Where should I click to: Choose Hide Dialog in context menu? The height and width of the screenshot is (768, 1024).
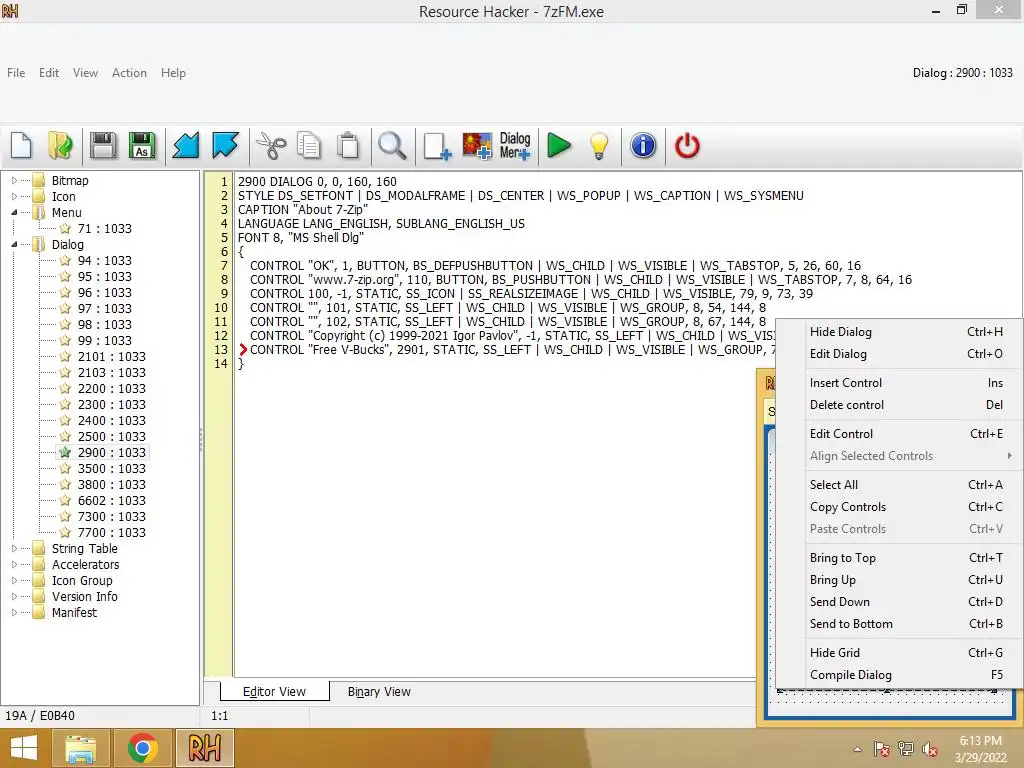pyautogui.click(x=899, y=332)
